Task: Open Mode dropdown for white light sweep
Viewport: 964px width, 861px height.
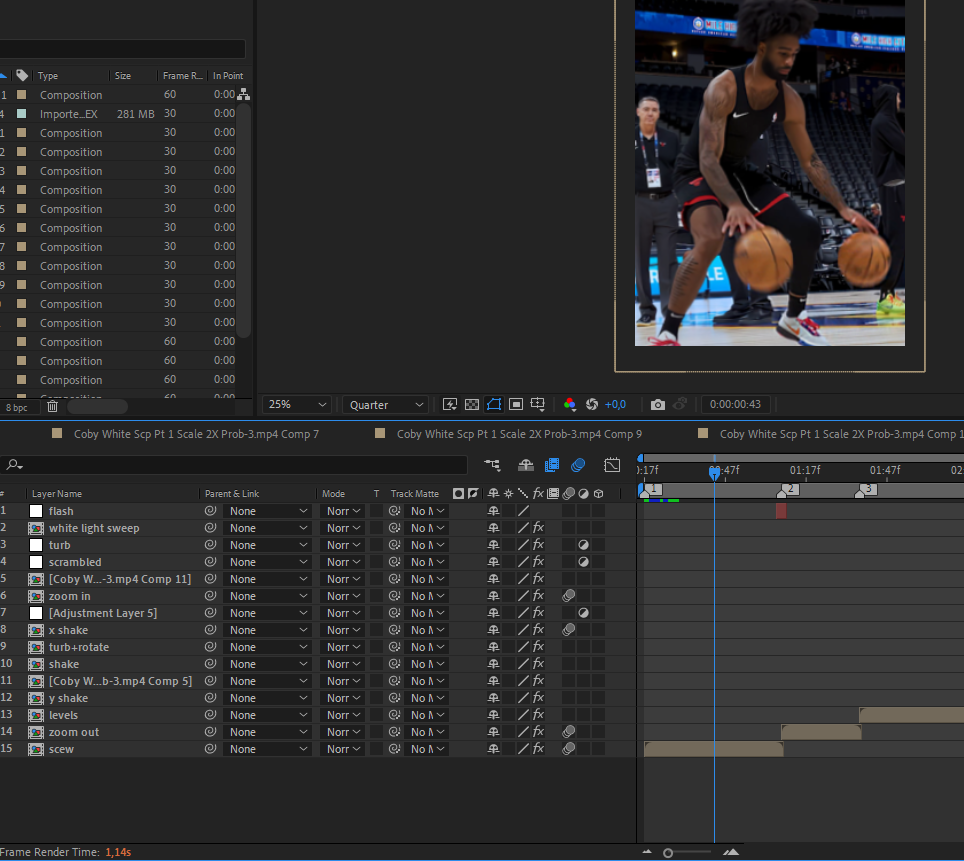Action: tap(342, 528)
